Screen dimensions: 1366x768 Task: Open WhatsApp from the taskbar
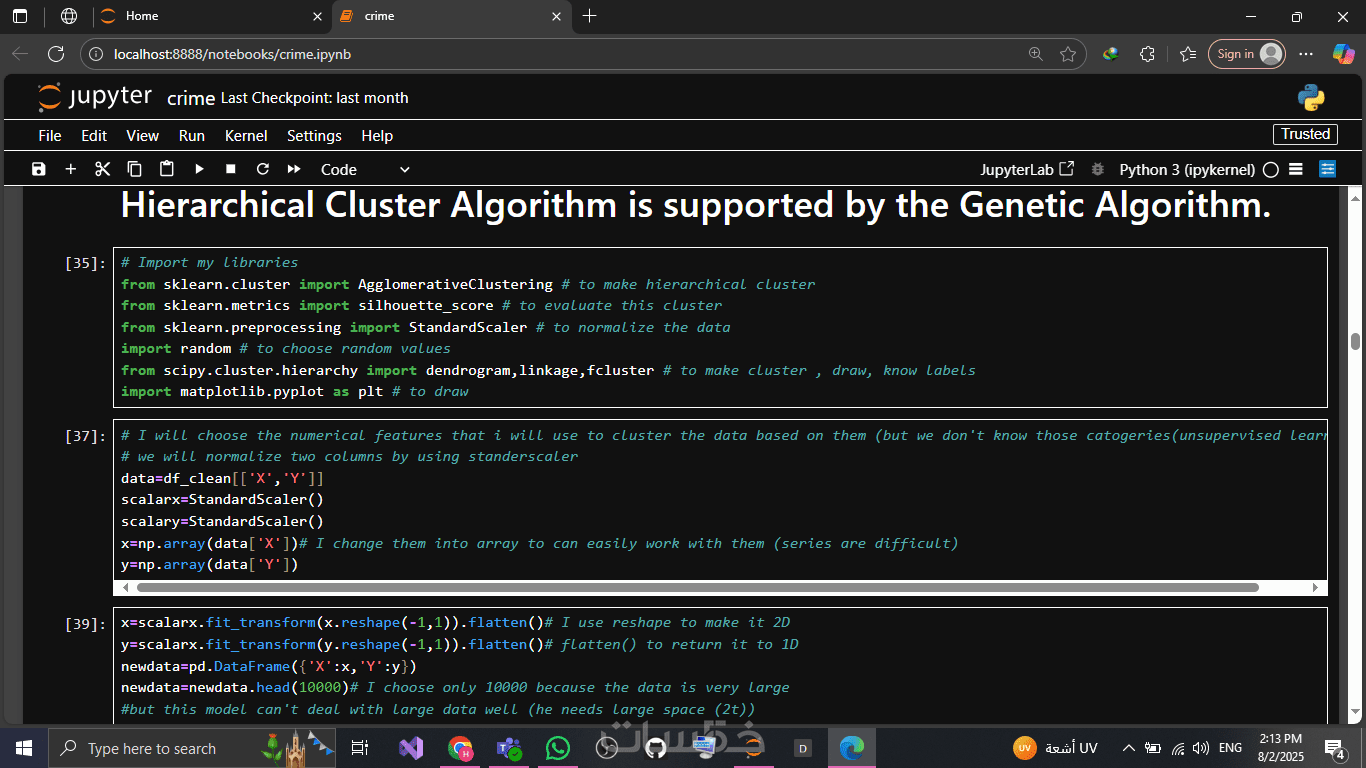click(557, 748)
